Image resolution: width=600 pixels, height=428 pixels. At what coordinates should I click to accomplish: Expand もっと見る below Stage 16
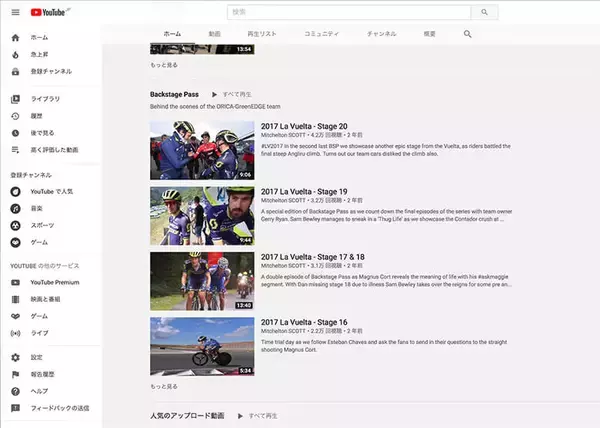(165, 385)
